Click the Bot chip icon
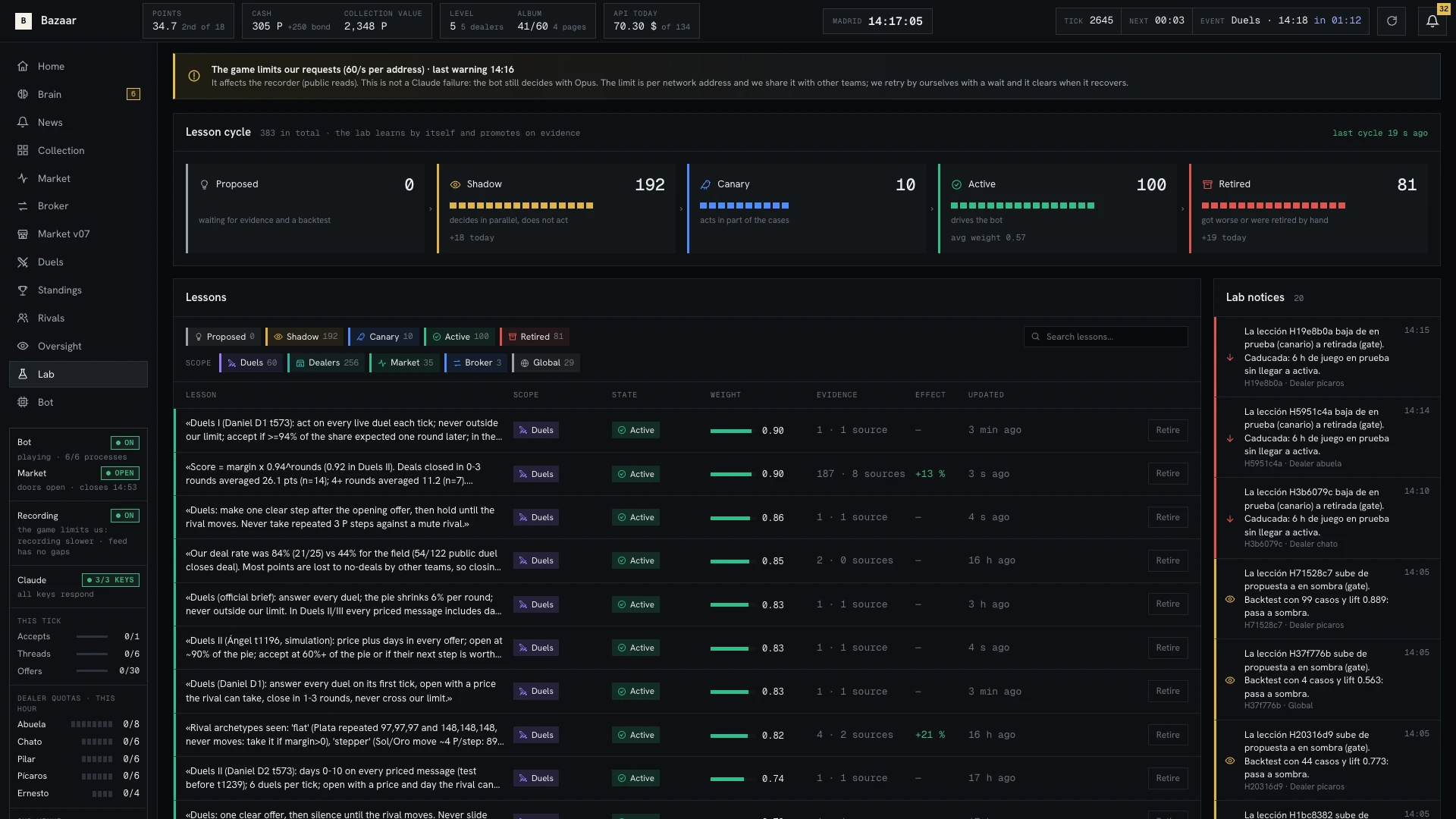1456x819 pixels. click(23, 402)
